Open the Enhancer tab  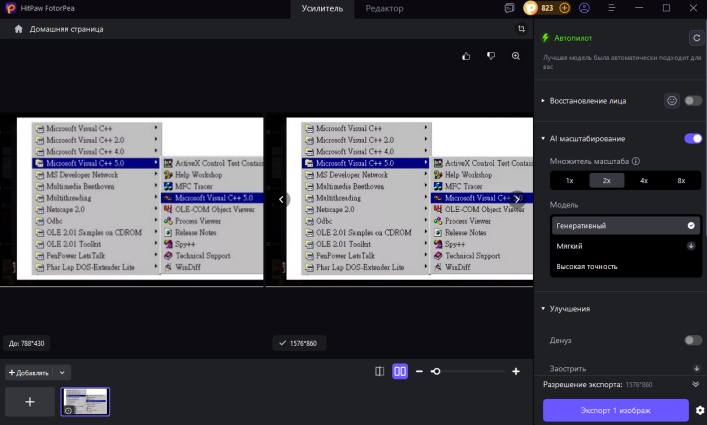point(322,8)
